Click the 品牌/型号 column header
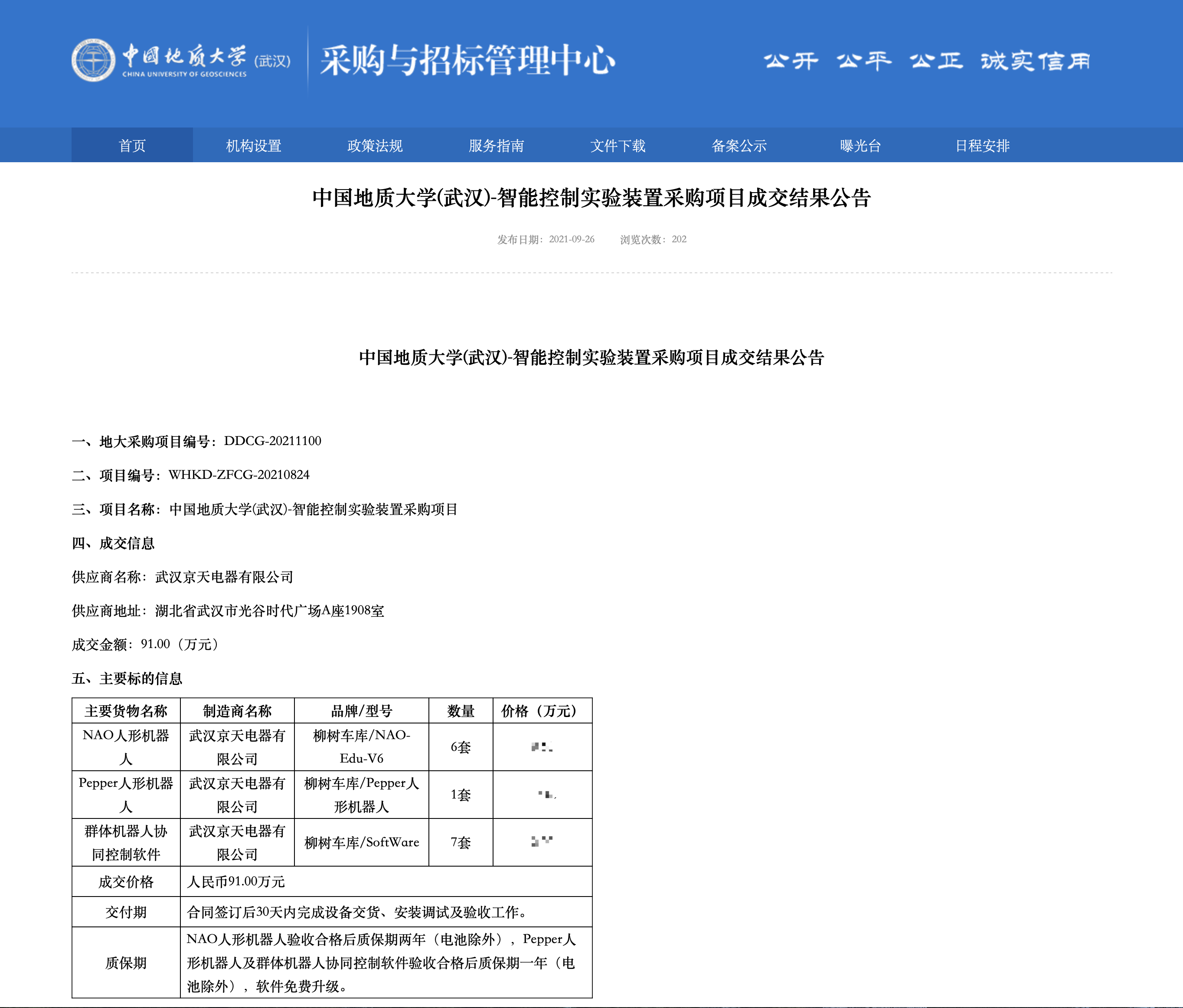Image resolution: width=1183 pixels, height=1008 pixels. 362,710
